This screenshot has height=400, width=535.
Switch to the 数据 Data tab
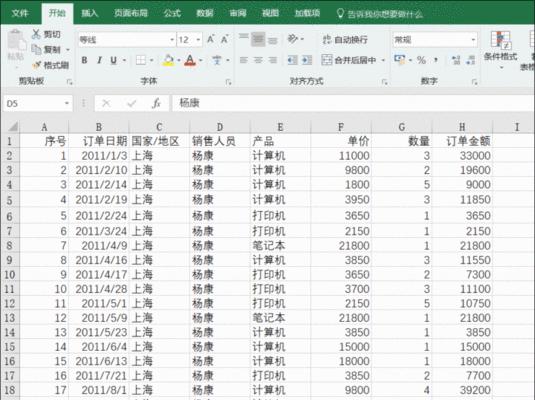pos(205,13)
